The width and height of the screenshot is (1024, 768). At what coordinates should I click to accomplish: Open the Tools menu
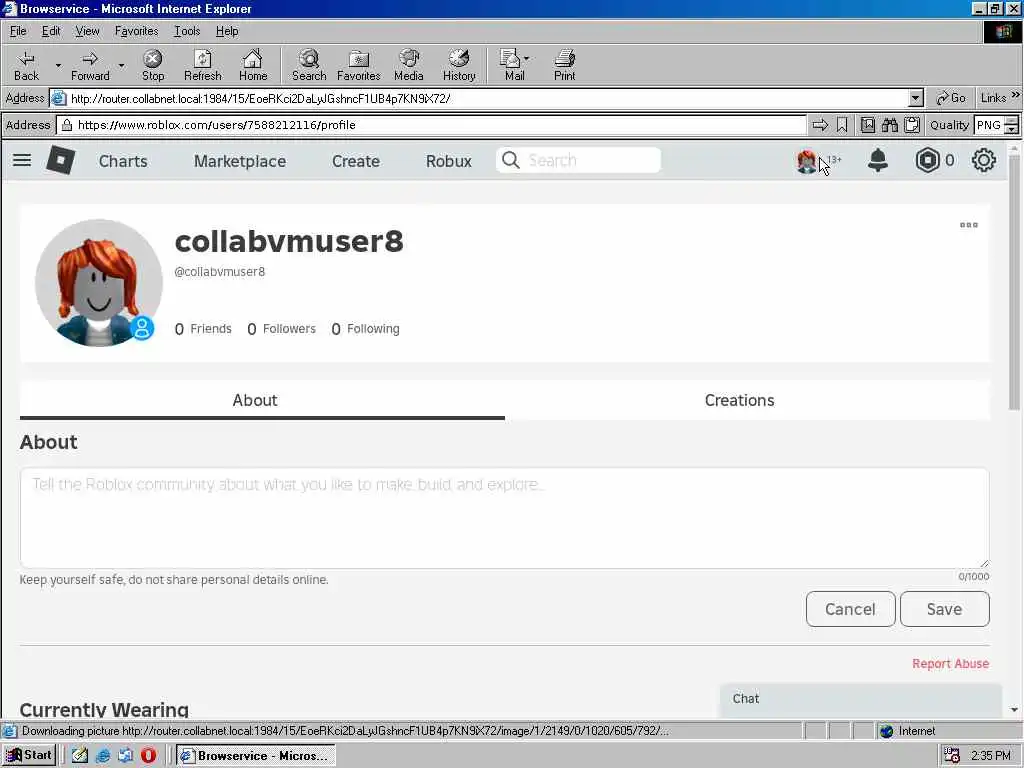point(187,31)
